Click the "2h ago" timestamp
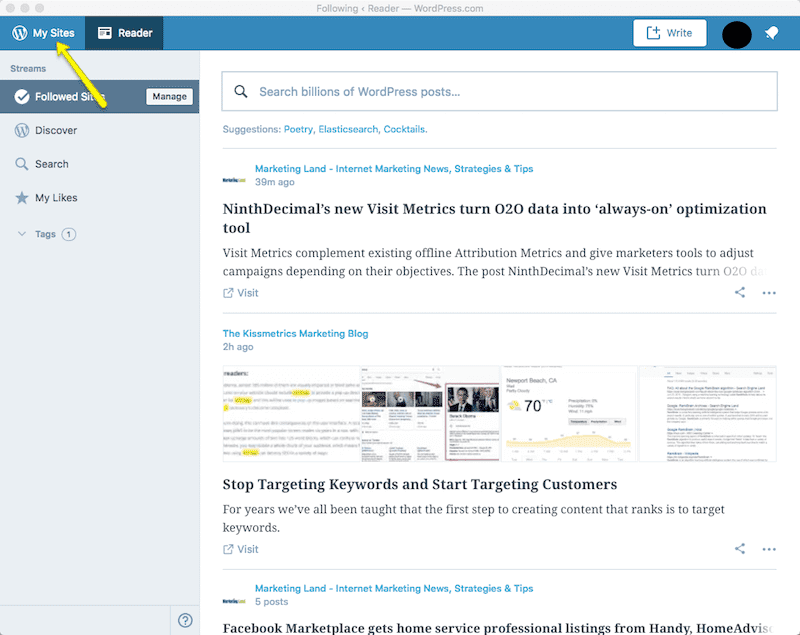Viewport: 800px width, 635px height. click(238, 346)
